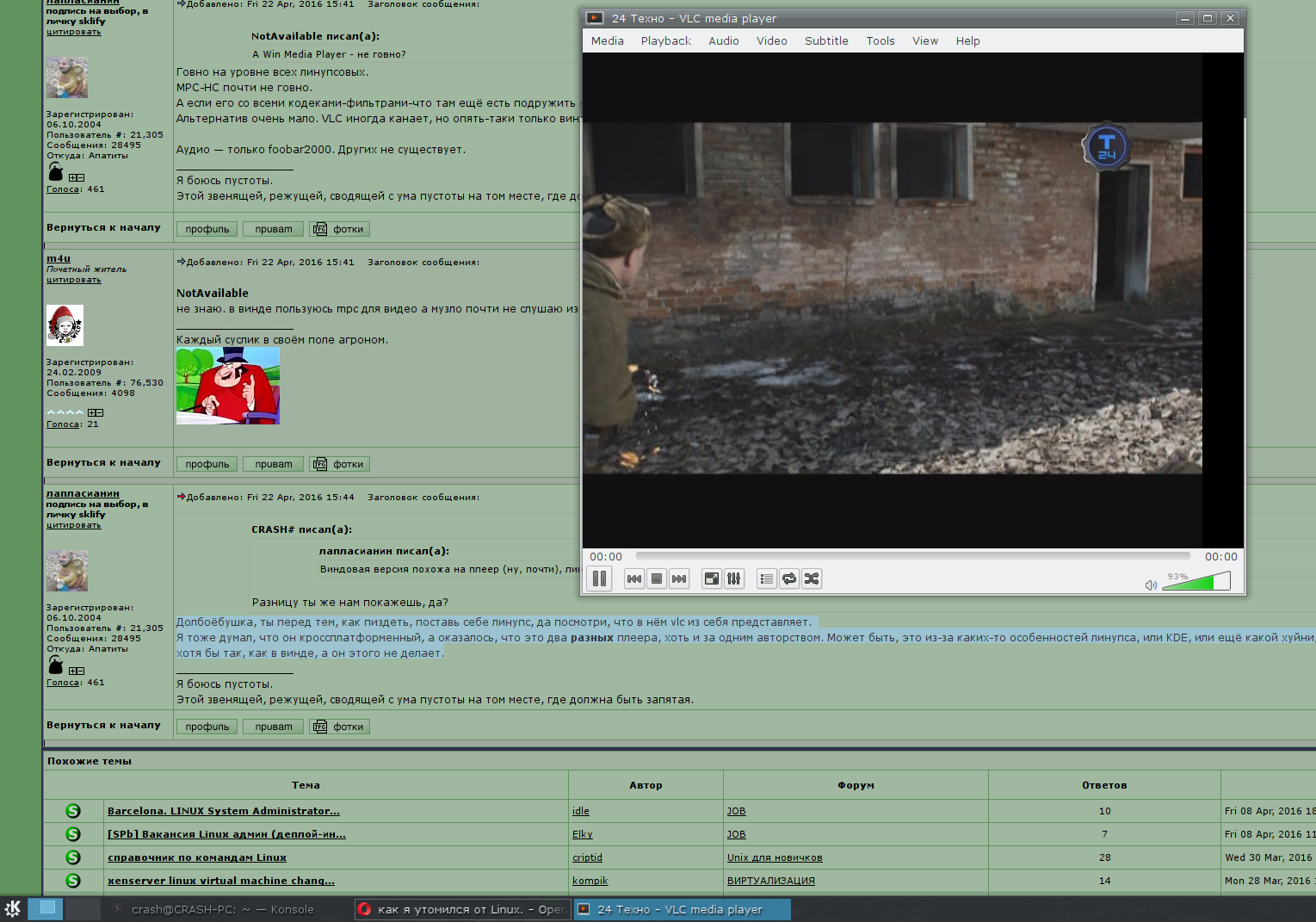Open Barcelona. LINUX System Administrator topic

click(x=224, y=811)
